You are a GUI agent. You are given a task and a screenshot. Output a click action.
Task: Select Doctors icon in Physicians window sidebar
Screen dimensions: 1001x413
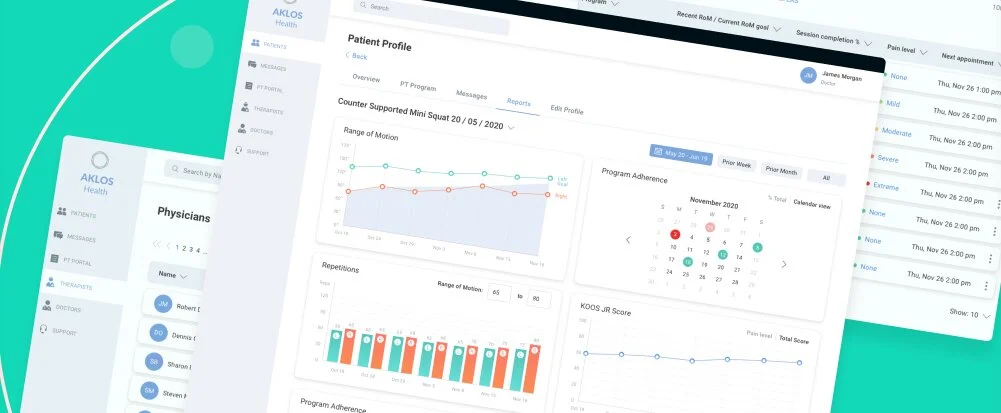45,308
